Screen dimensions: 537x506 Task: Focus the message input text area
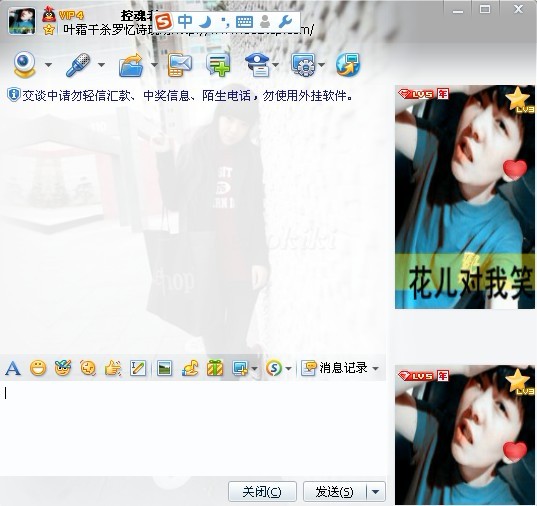click(193, 428)
